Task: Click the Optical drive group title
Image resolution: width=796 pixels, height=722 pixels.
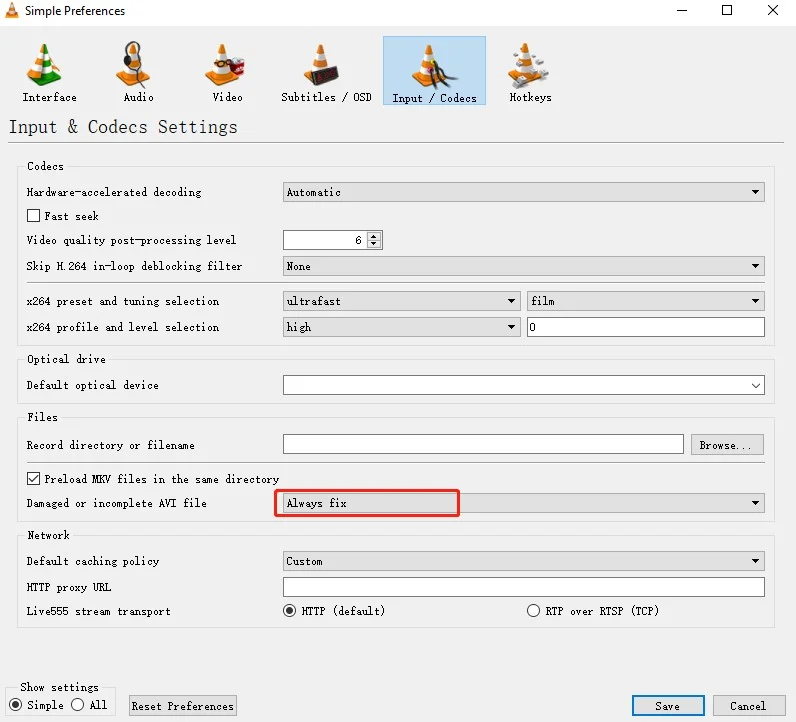Action: pyautogui.click(x=67, y=359)
